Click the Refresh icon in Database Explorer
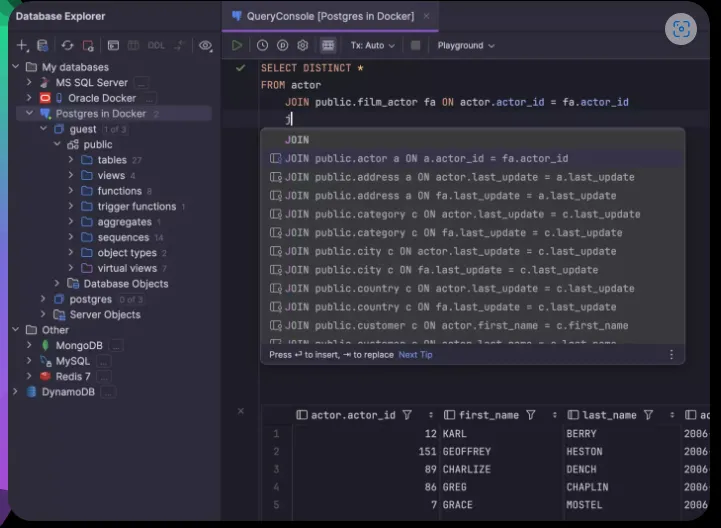The height and width of the screenshot is (528, 721). pos(67,46)
